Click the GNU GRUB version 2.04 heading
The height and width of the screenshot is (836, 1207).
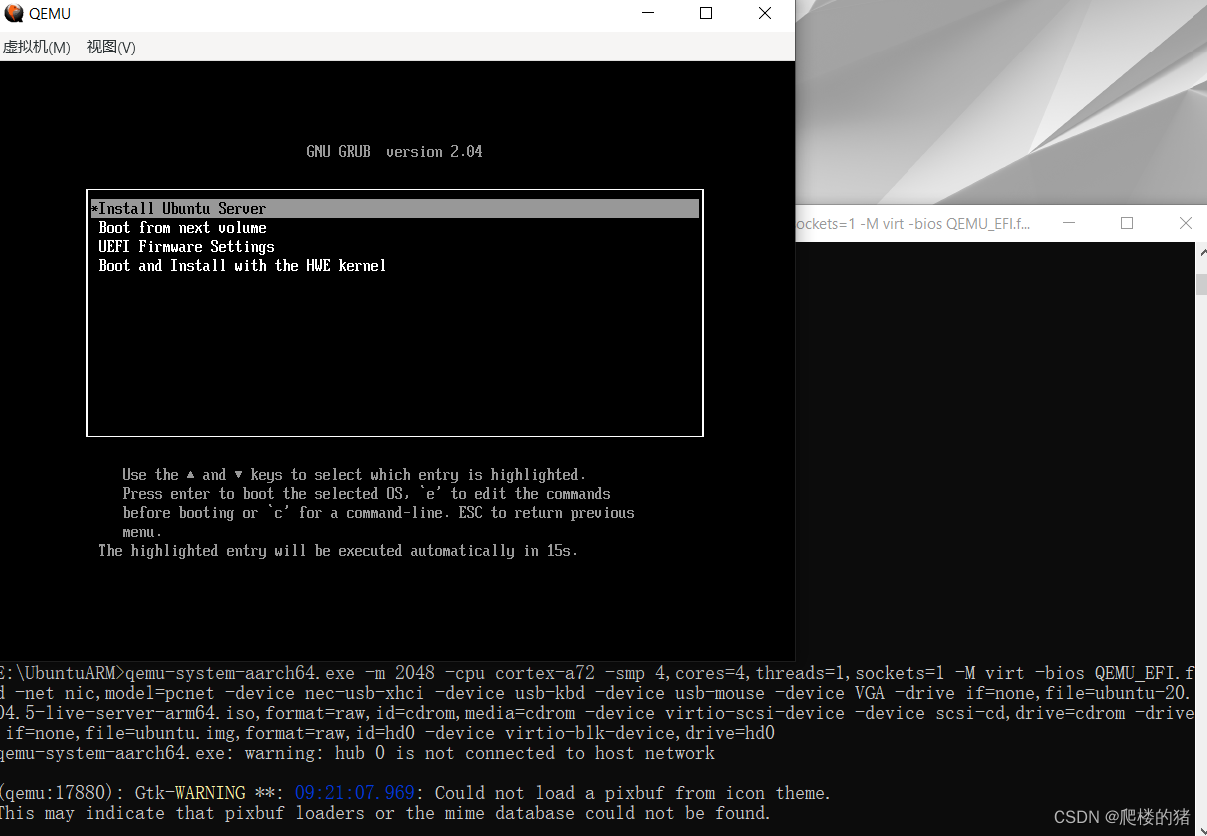tap(394, 152)
